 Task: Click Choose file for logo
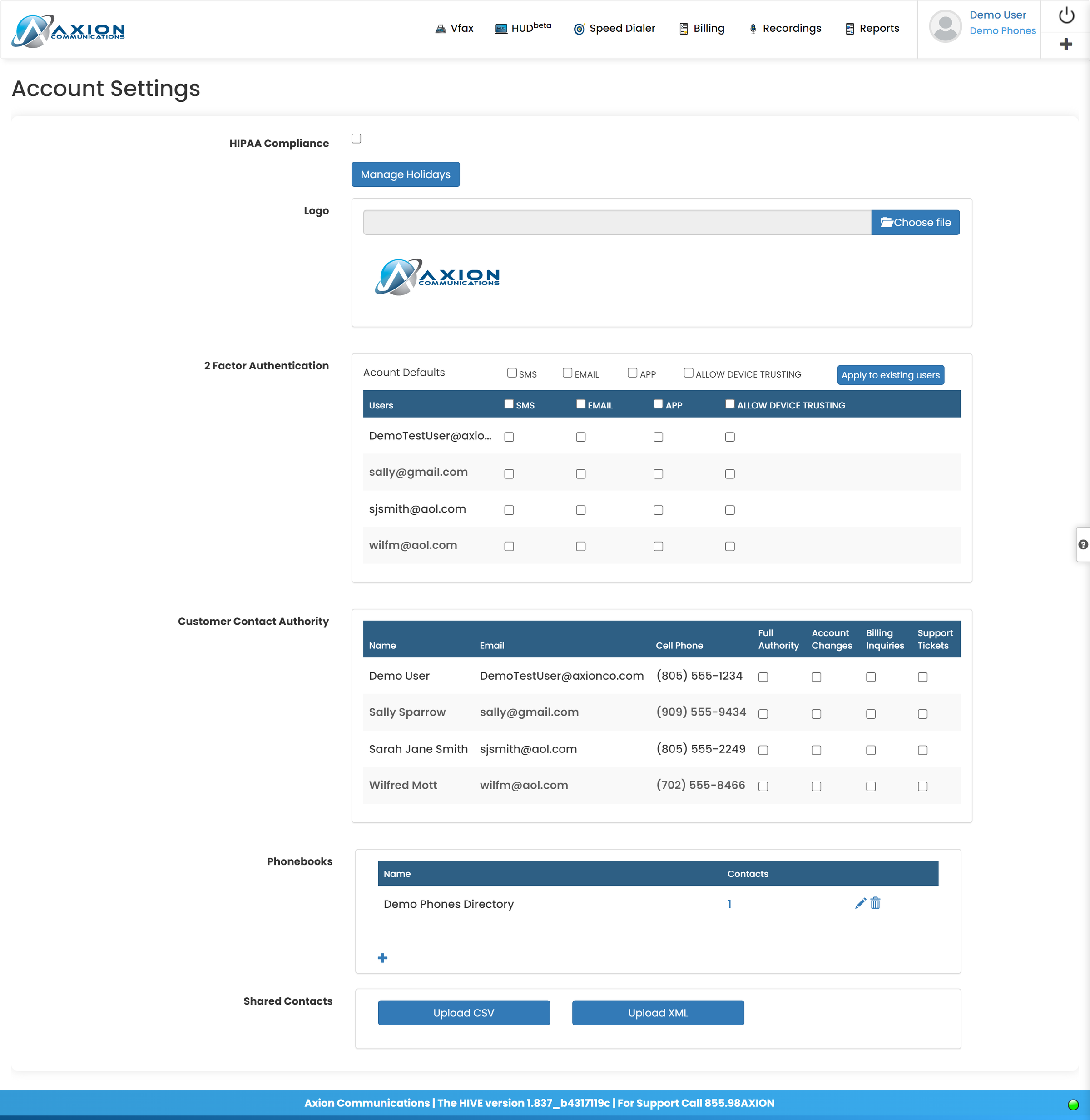coord(916,222)
